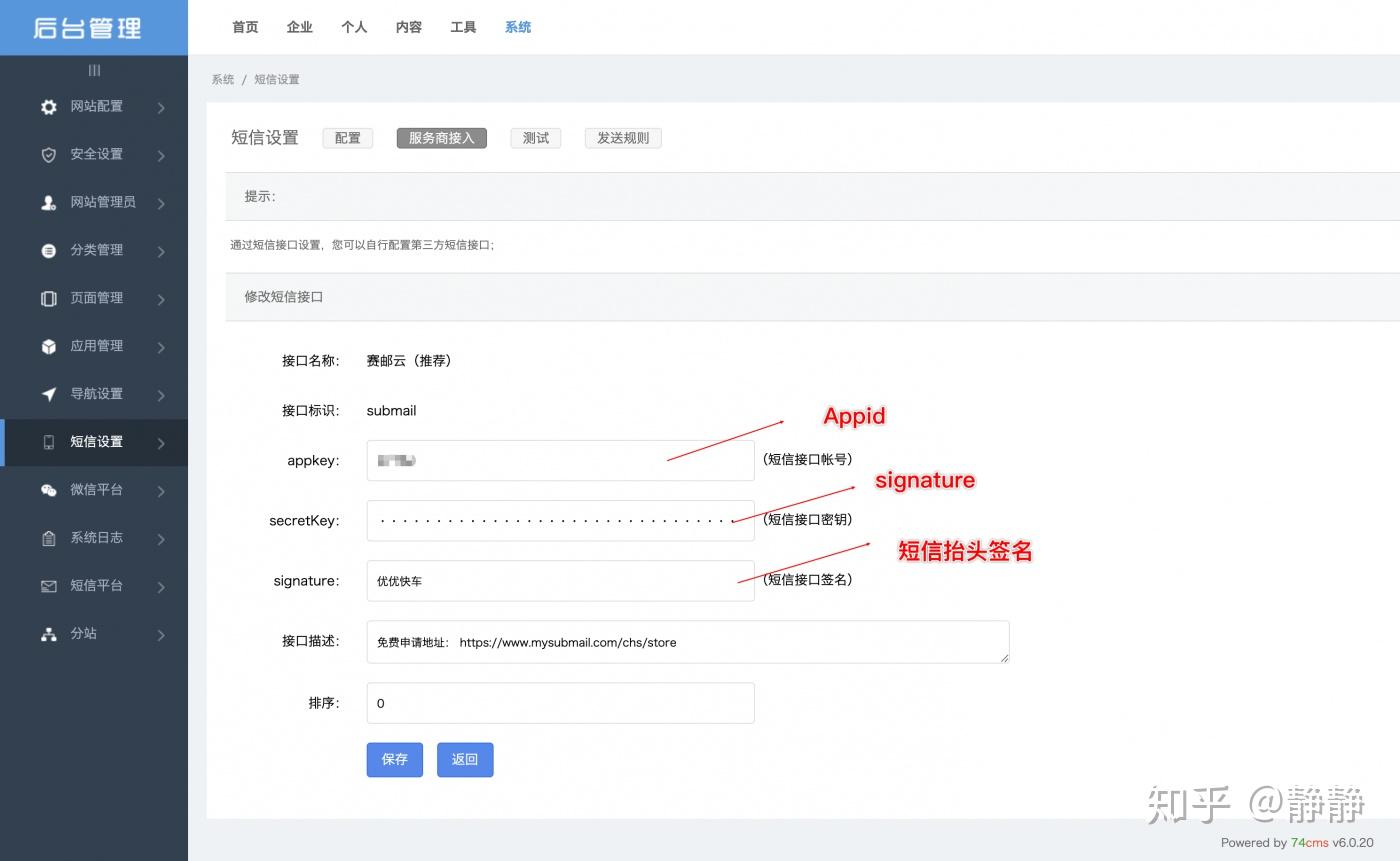The height and width of the screenshot is (861, 1400).
Task: Open the 内容 top menu
Action: (x=409, y=27)
